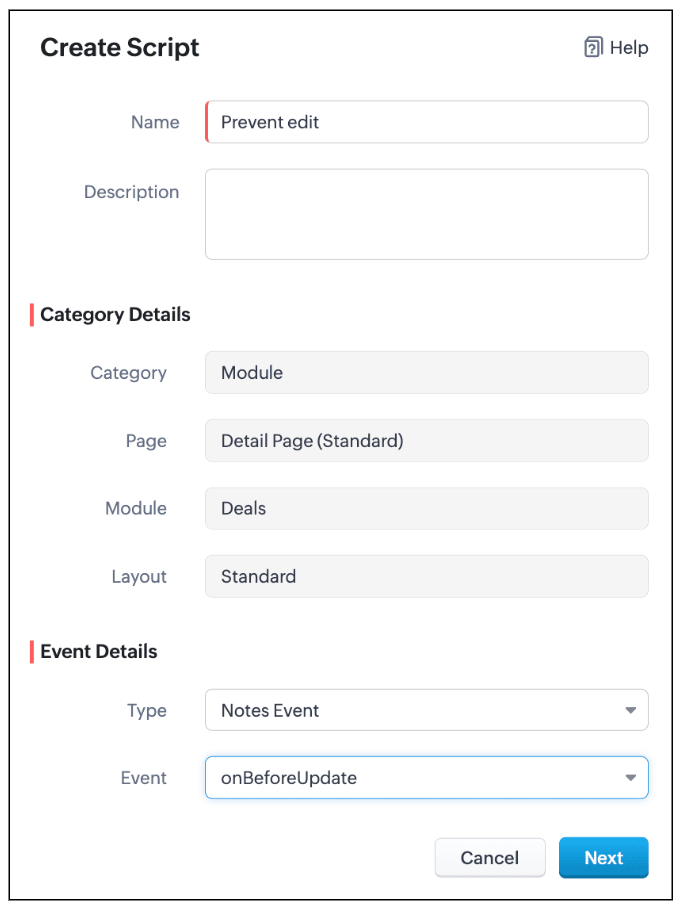Click the Description label
Image resolution: width=684 pixels, height=912 pixels.
131,192
